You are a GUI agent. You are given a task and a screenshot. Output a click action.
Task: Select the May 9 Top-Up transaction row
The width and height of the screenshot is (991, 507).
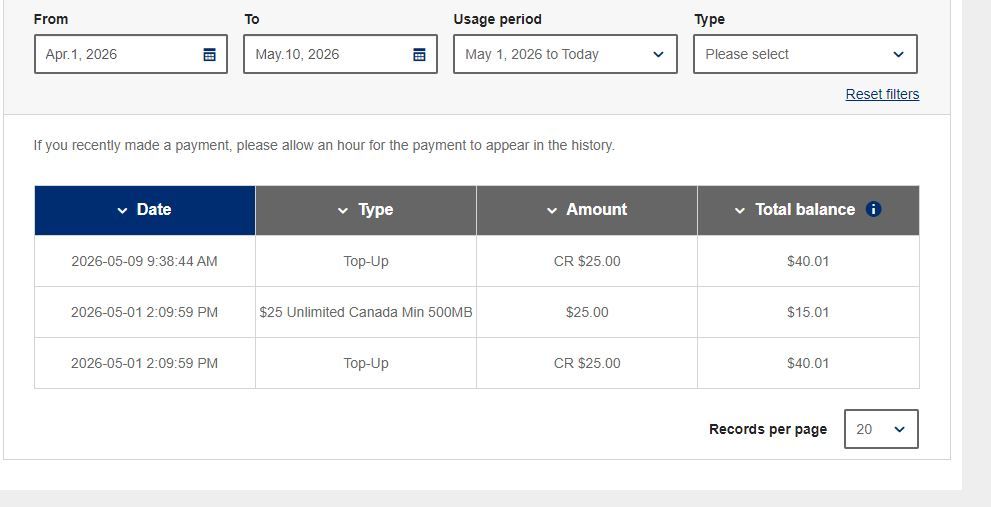pyautogui.click(x=477, y=261)
